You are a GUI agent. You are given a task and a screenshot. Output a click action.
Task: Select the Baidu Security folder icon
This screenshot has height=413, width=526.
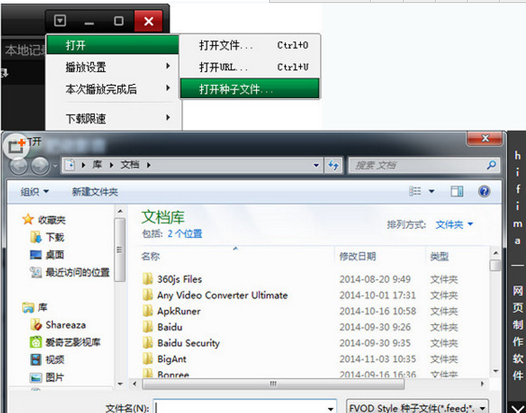[x=148, y=343]
